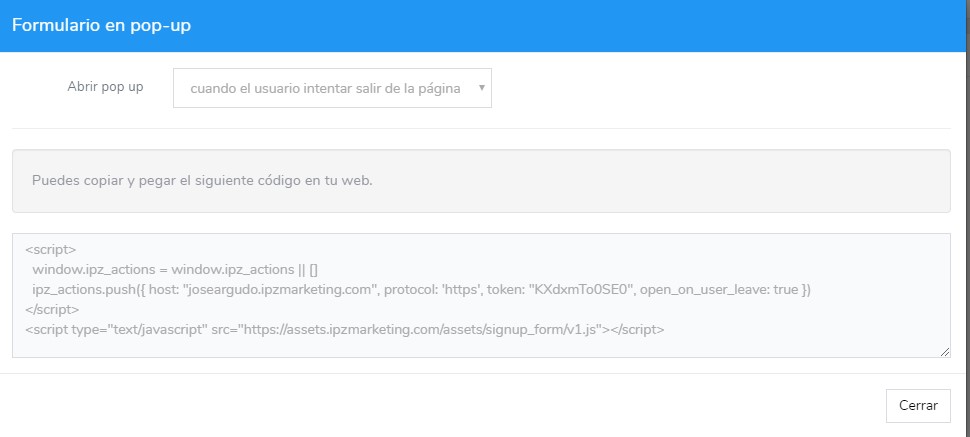Click the 'Formulario en pop-up' title

tap(101, 25)
